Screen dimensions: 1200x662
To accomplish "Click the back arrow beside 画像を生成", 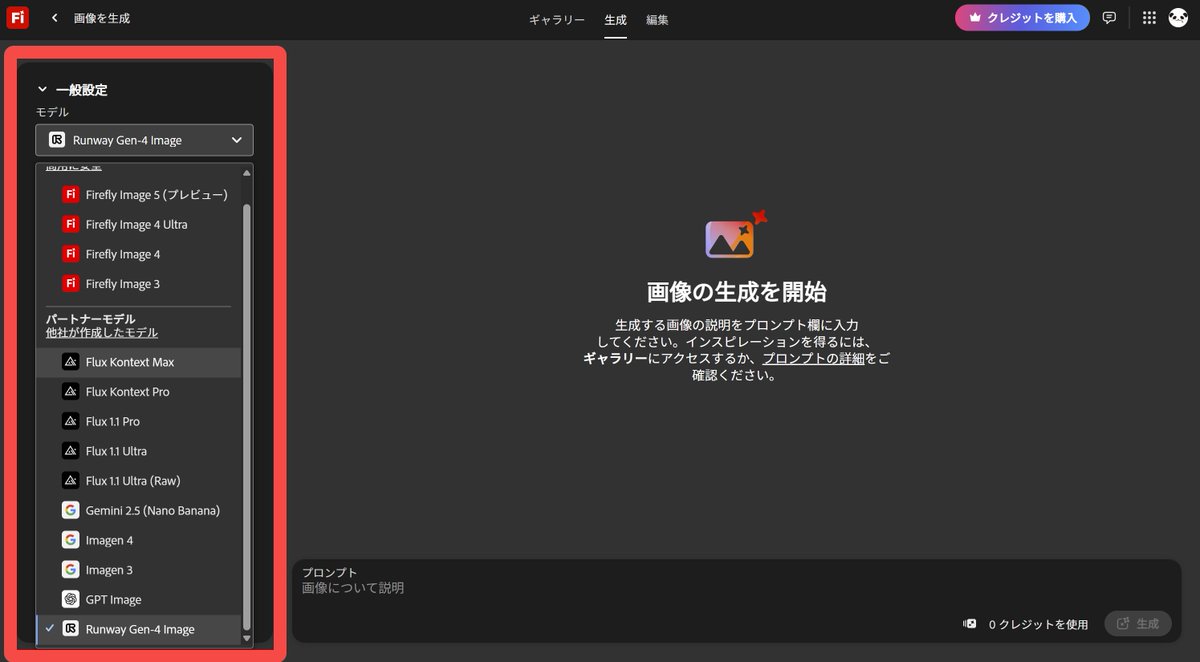I will 53,17.
